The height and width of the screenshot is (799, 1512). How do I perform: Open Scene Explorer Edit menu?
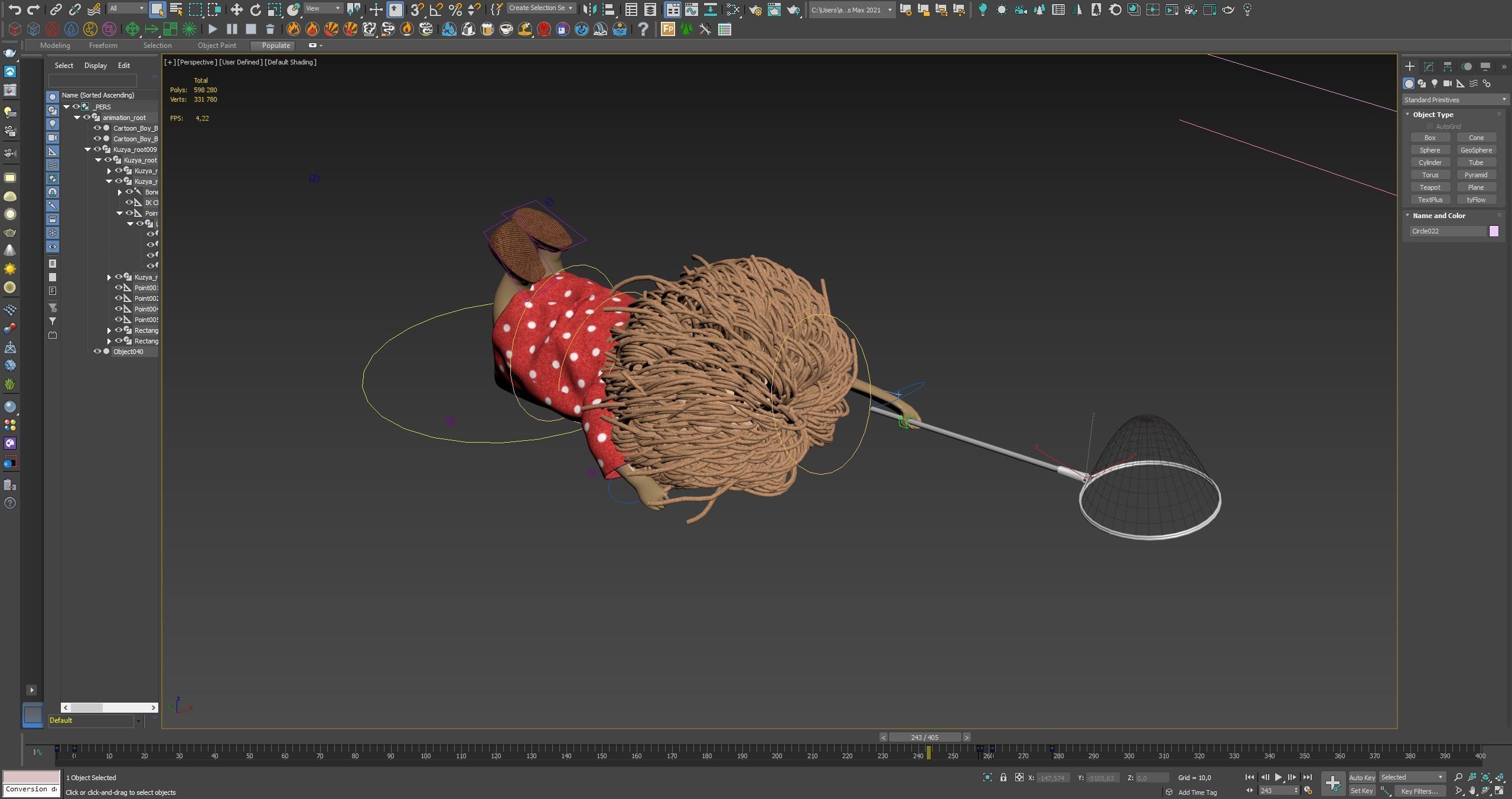point(123,66)
